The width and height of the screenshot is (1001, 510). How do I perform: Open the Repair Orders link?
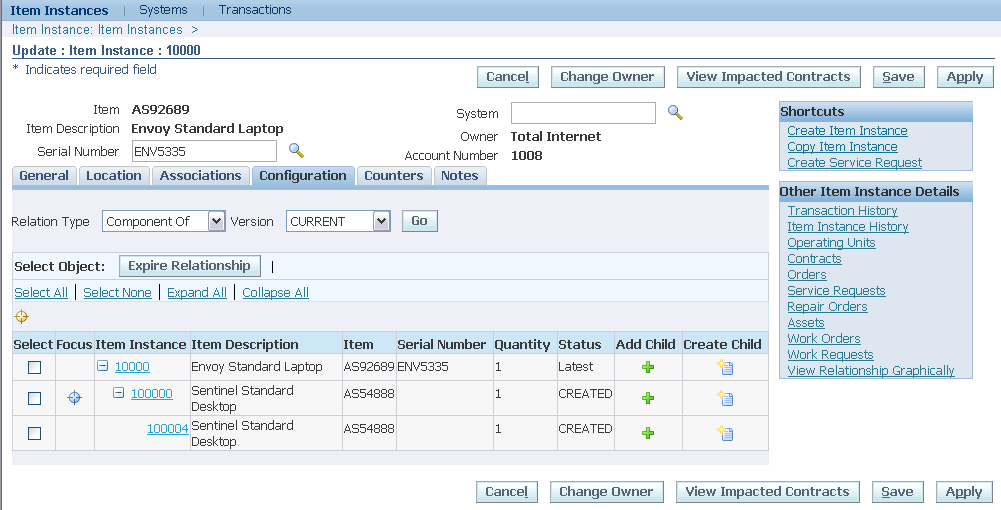(x=827, y=306)
